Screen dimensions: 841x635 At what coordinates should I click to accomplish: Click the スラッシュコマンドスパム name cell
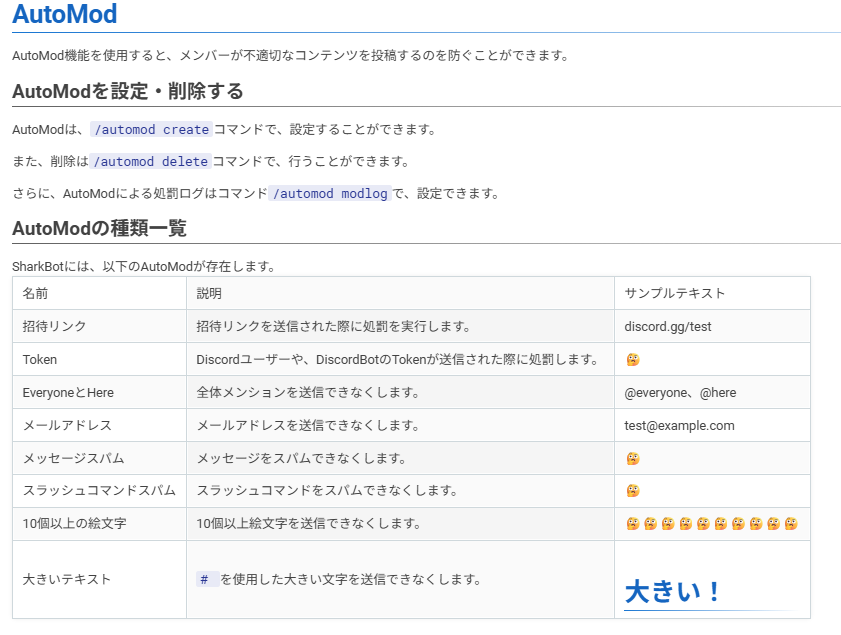click(x=99, y=491)
